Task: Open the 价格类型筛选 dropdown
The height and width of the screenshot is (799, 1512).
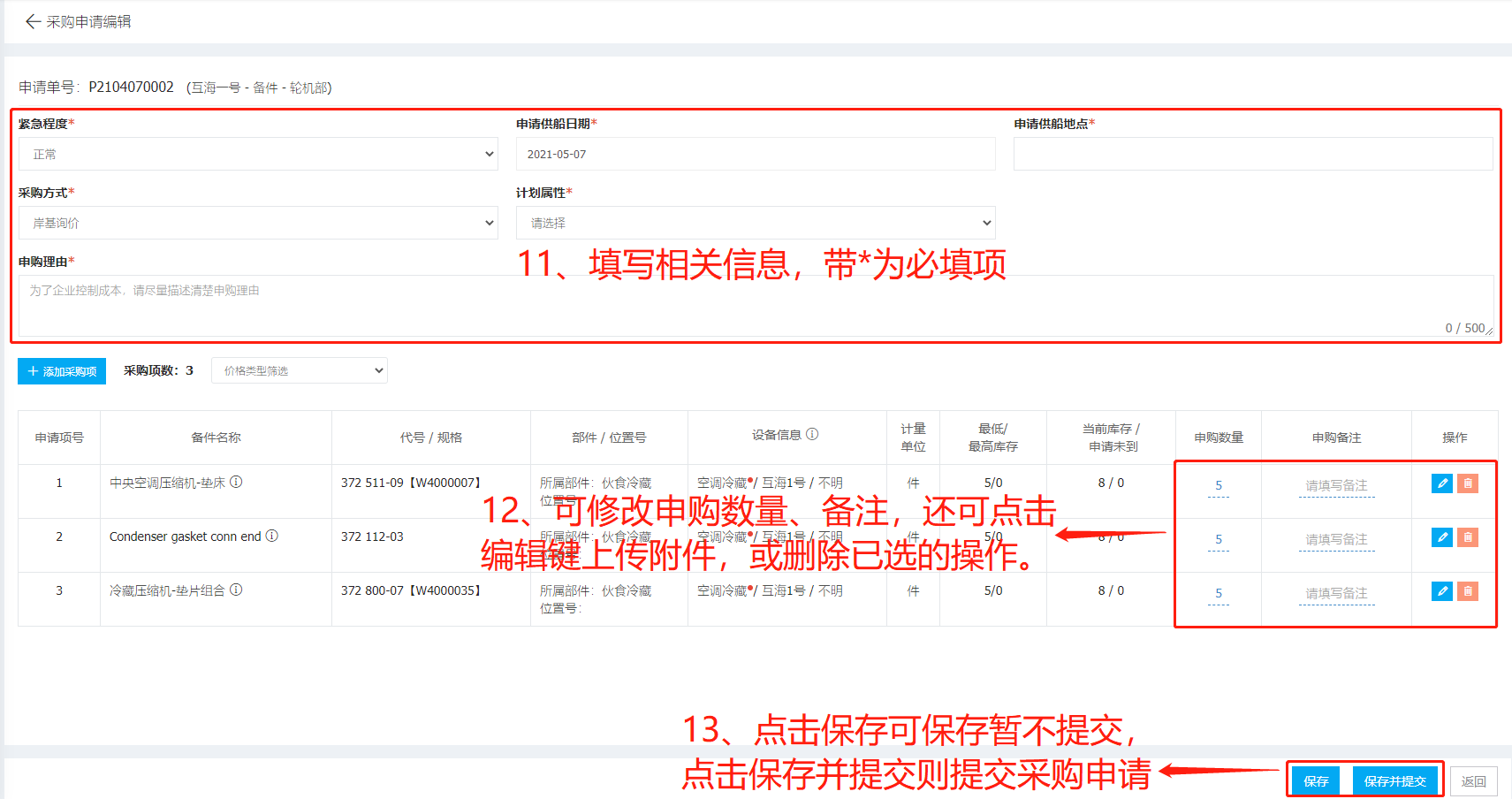Action: point(300,370)
